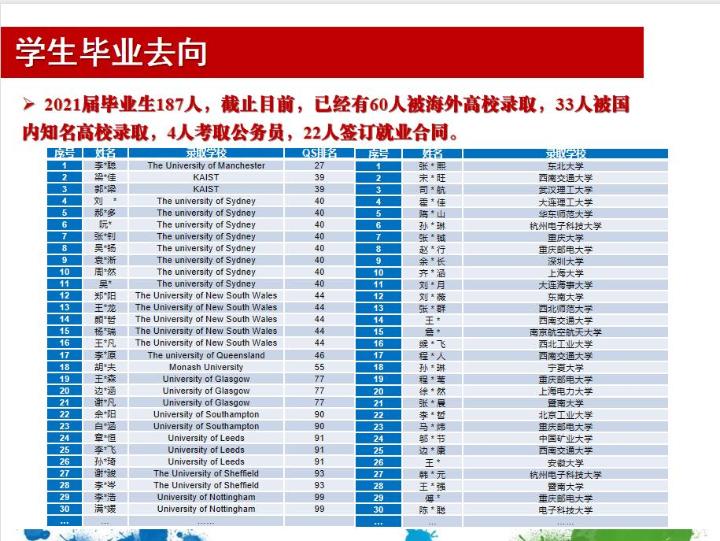Click The university of Queensland cell
This screenshot has height=541, width=720.
pos(206,355)
